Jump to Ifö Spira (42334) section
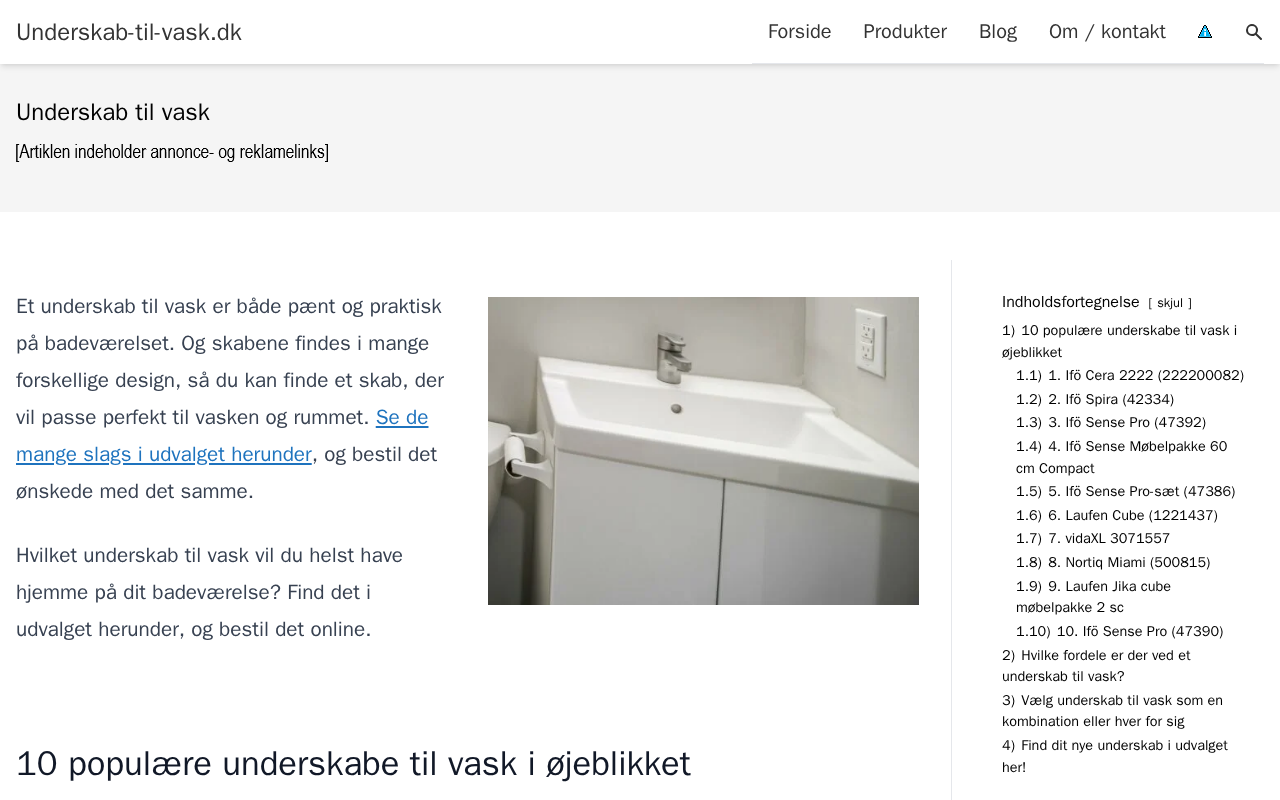 pyautogui.click(x=1095, y=400)
